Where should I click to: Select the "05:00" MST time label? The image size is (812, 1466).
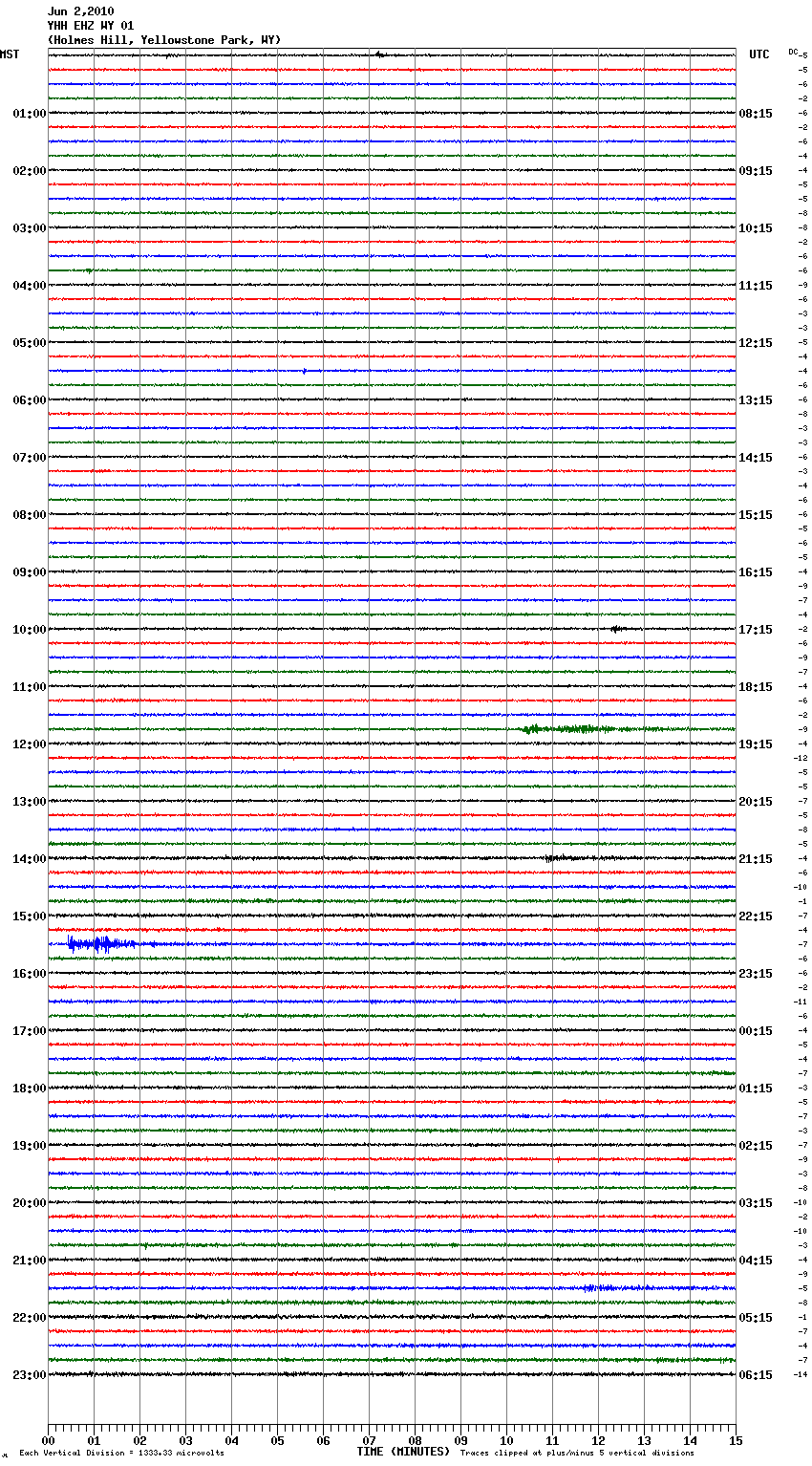30,343
